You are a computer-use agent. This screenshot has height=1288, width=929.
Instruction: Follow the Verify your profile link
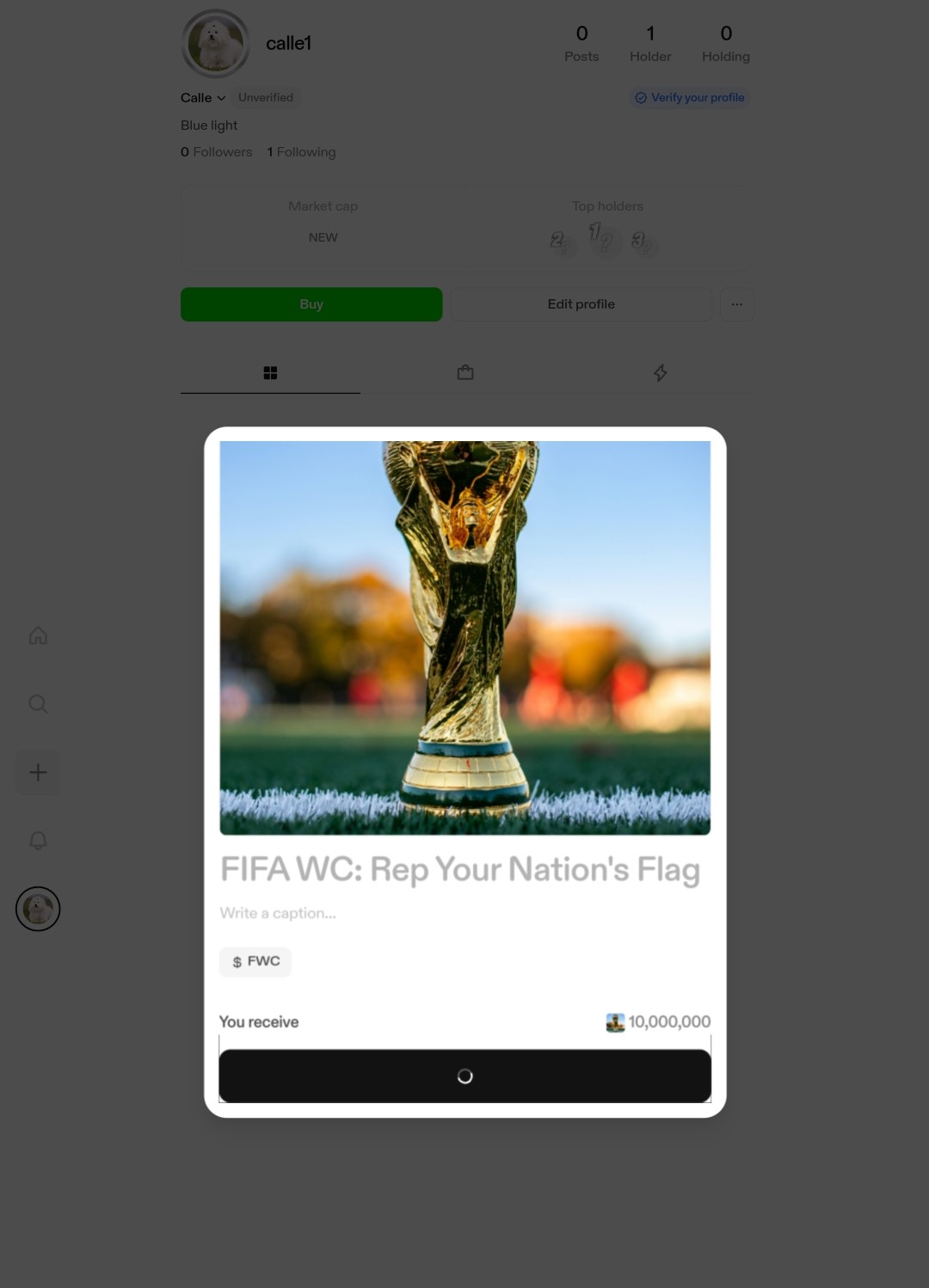click(690, 98)
